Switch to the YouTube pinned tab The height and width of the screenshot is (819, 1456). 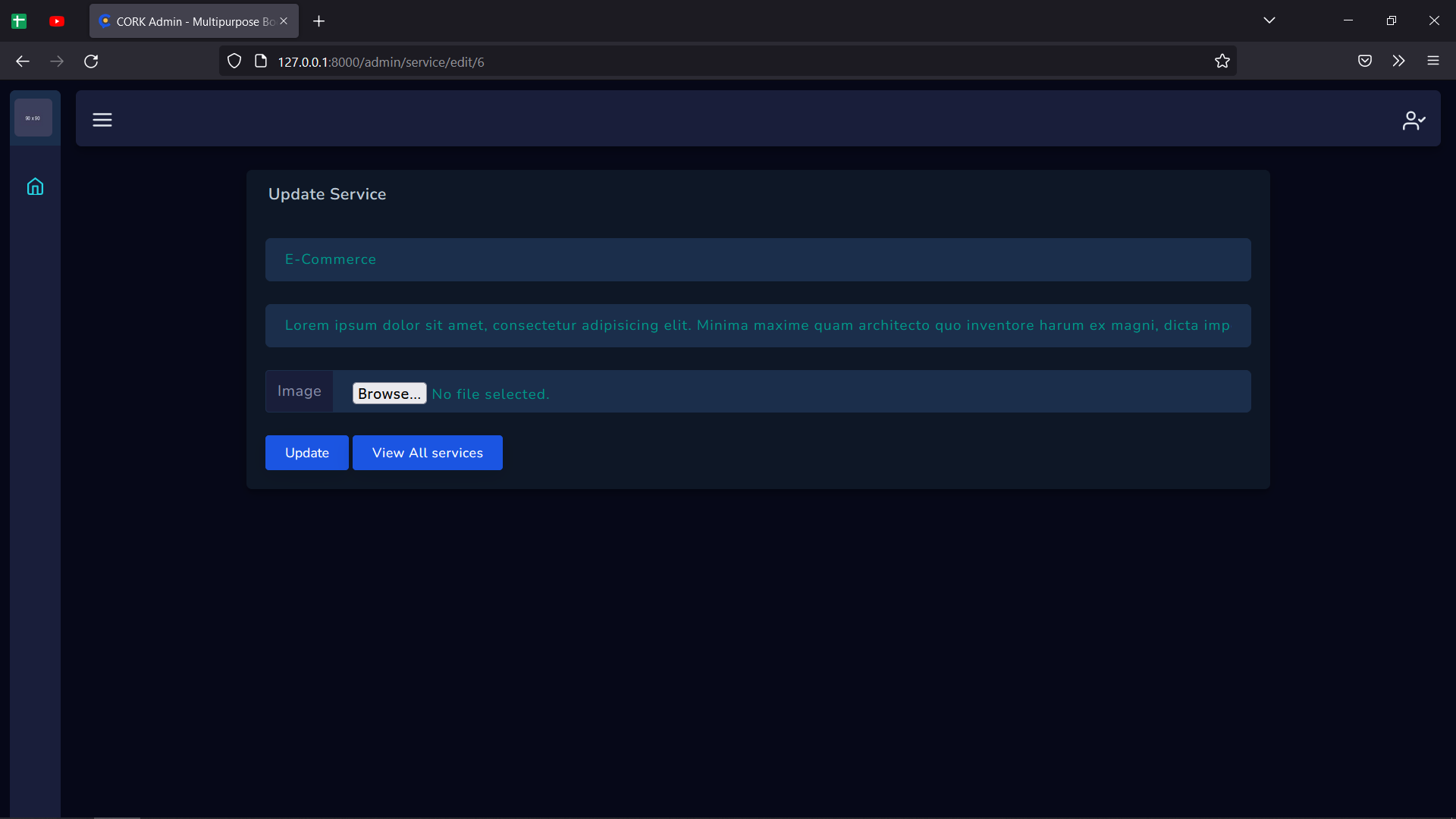(57, 21)
